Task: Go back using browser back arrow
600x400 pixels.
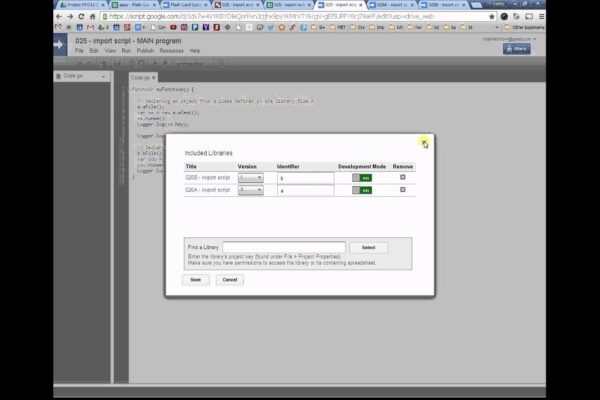Action: click(59, 16)
